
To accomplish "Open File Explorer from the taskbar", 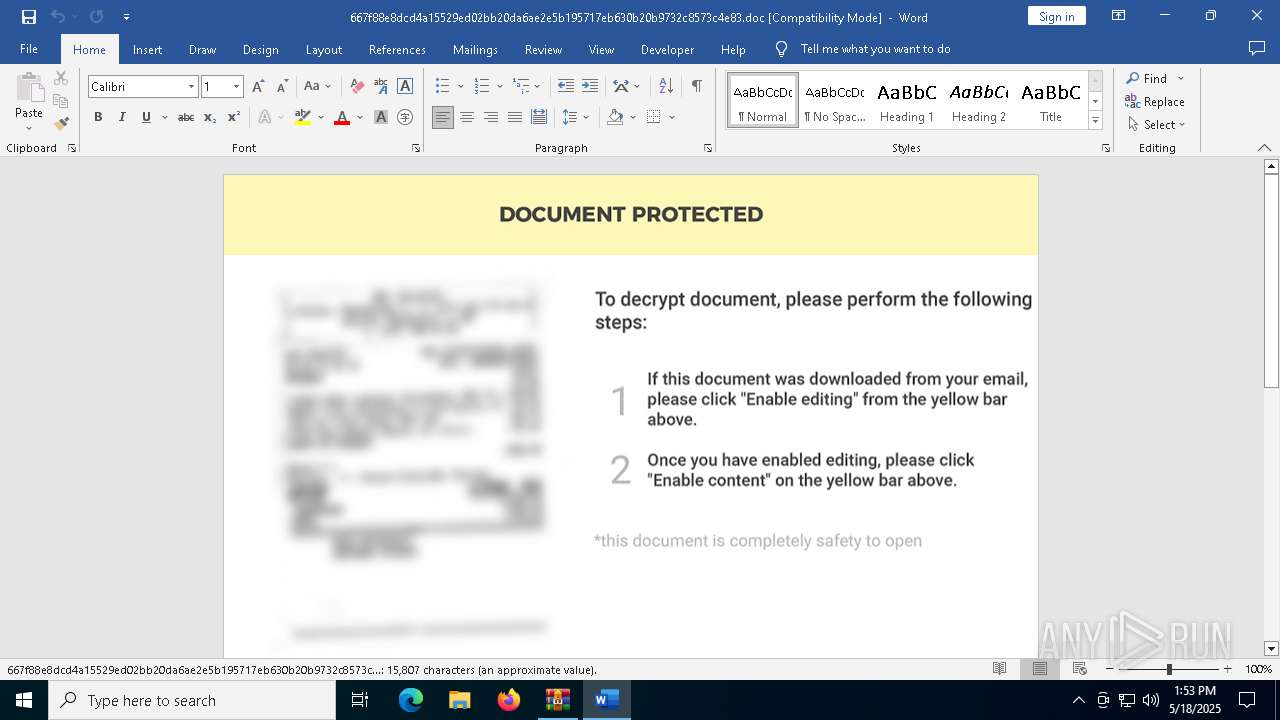I will [460, 700].
